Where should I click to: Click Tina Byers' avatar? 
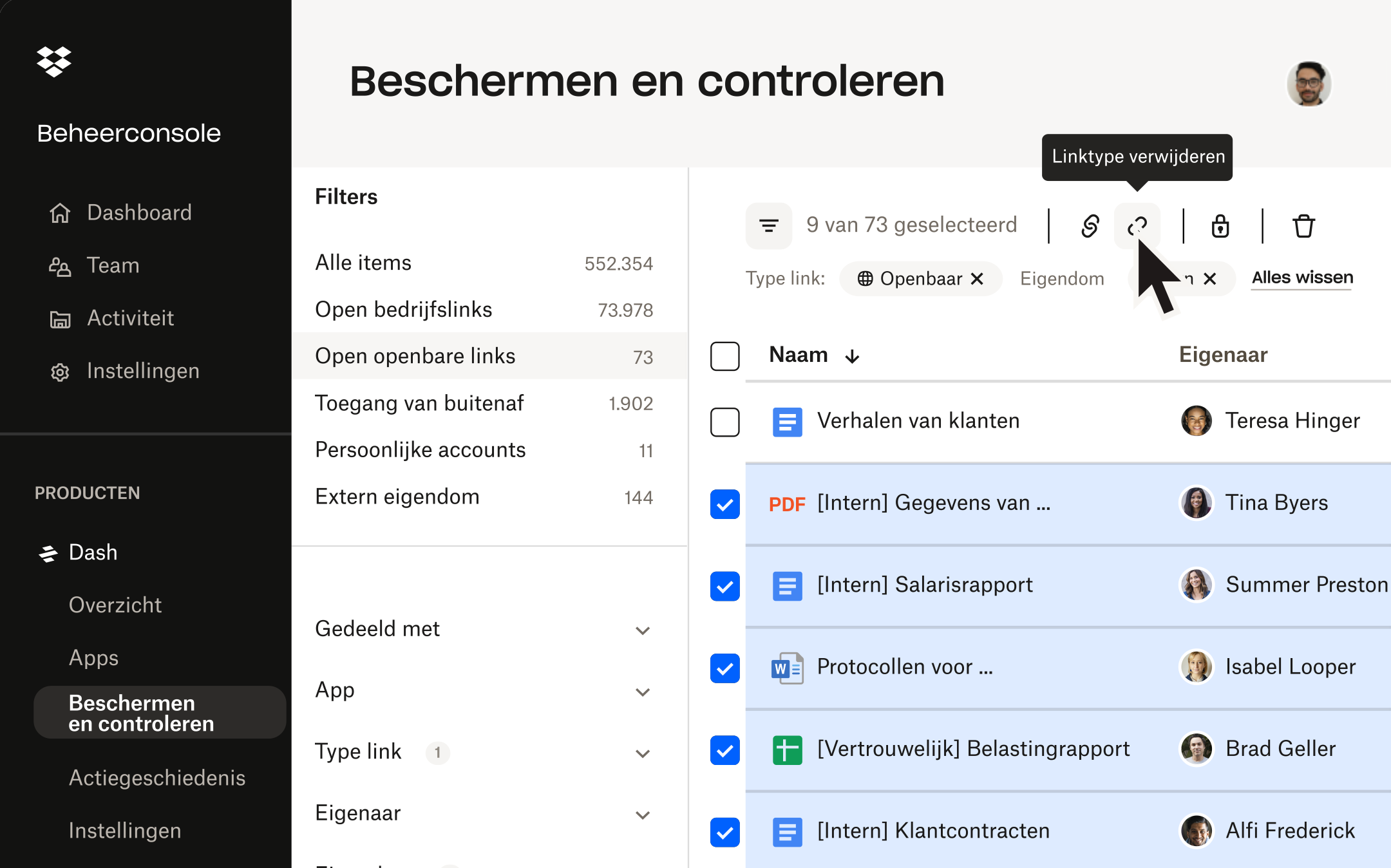[1197, 503]
